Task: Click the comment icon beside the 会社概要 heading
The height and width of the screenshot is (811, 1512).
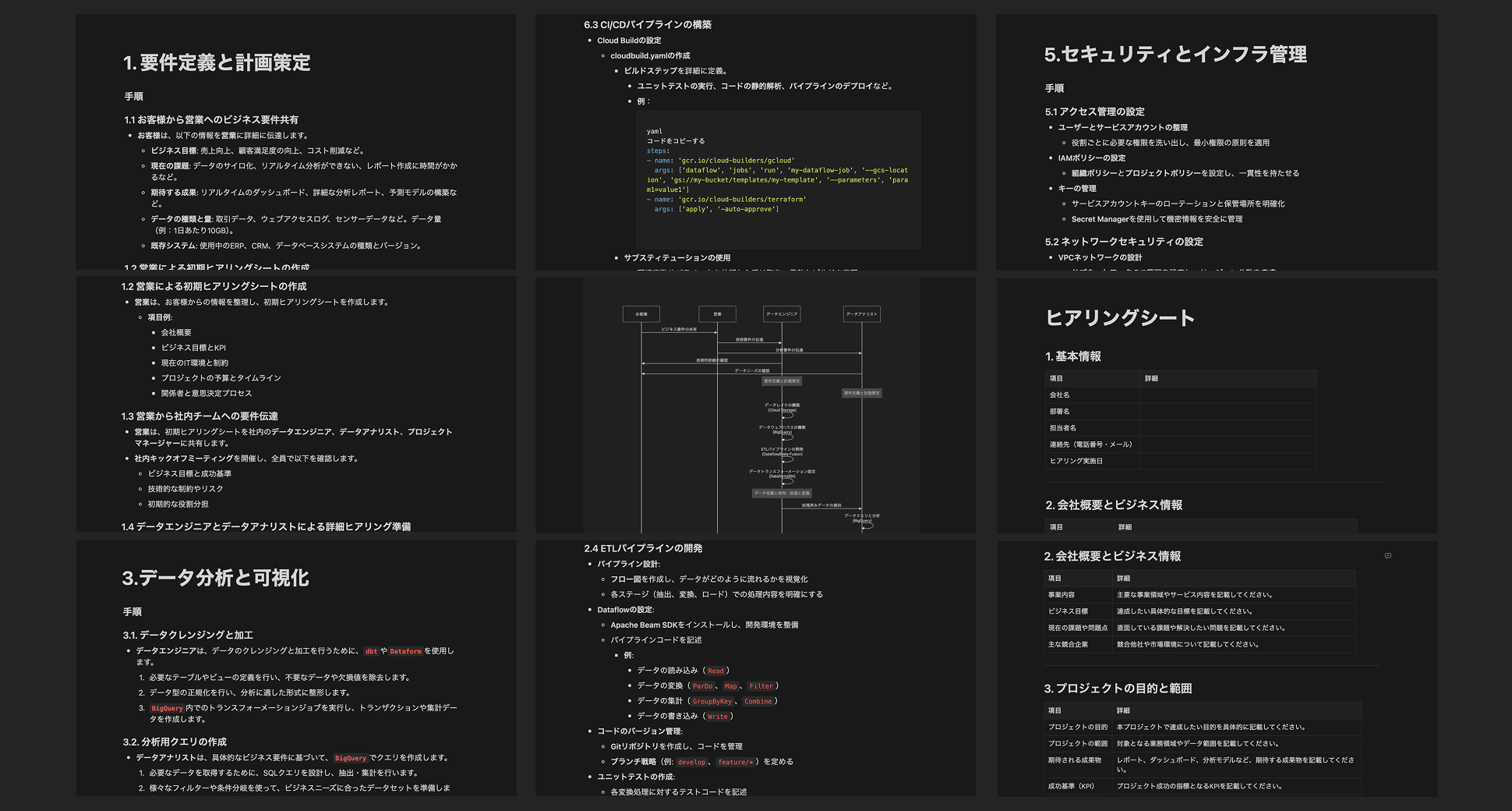Action: (x=1387, y=556)
